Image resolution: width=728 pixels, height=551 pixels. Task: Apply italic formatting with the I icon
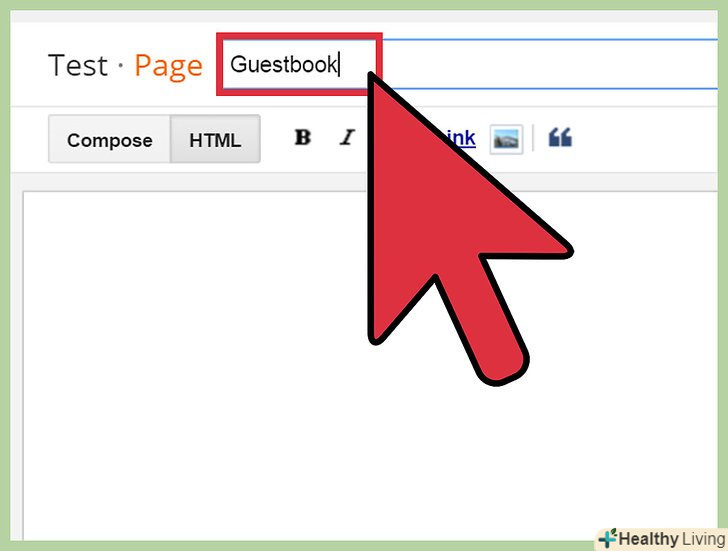pos(347,137)
